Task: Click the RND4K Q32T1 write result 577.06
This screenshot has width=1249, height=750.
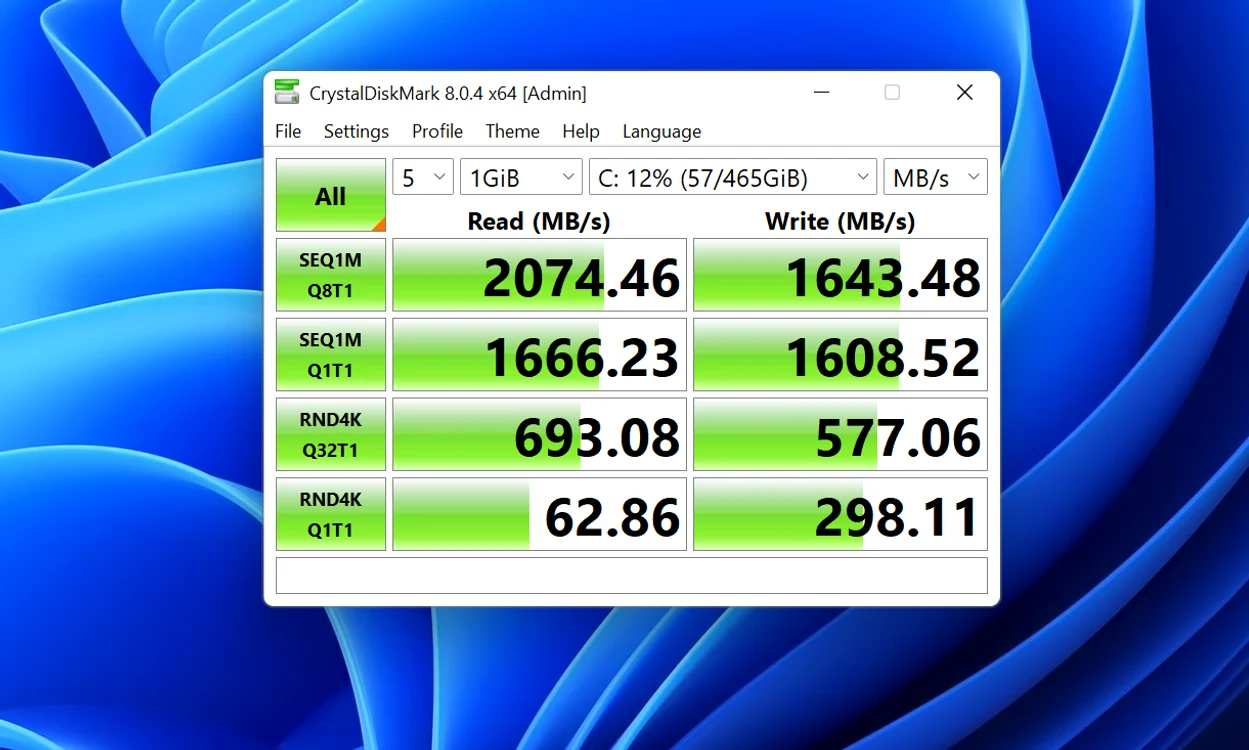Action: [840, 435]
